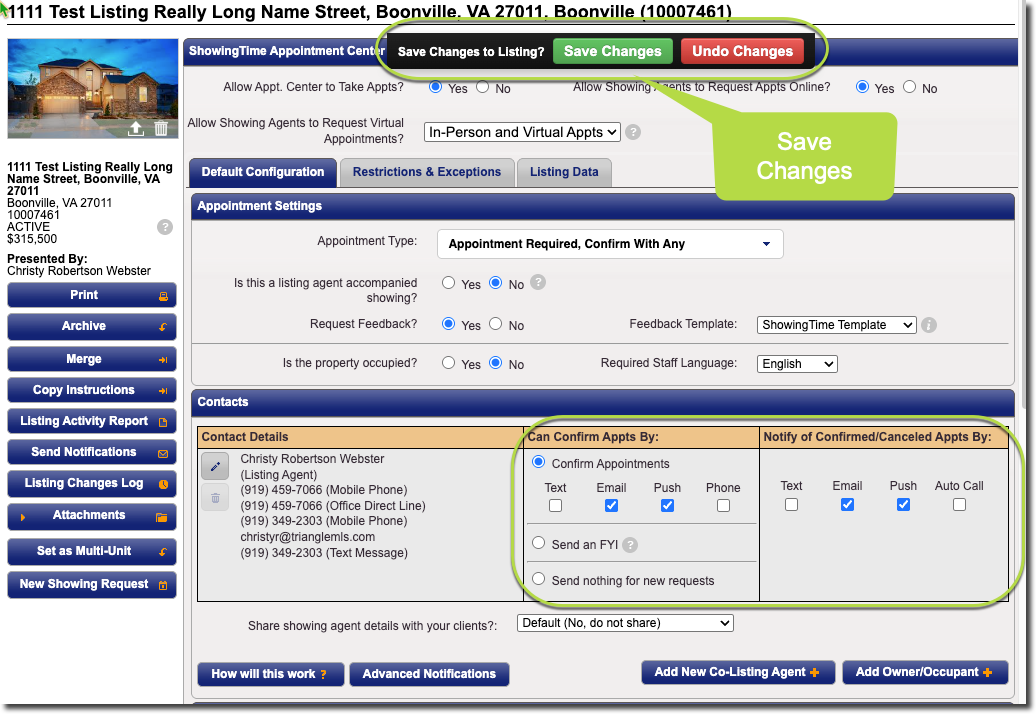The height and width of the screenshot is (714, 1036).
Task: Expand the Attachments arrow
Action: click(22, 517)
